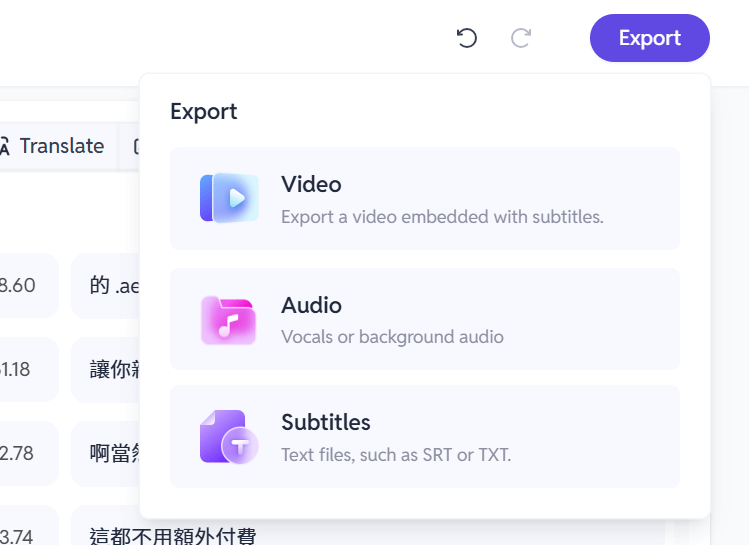Click the timestamp ending in 2.78
Viewport: 749px width, 545px height.
(17, 453)
